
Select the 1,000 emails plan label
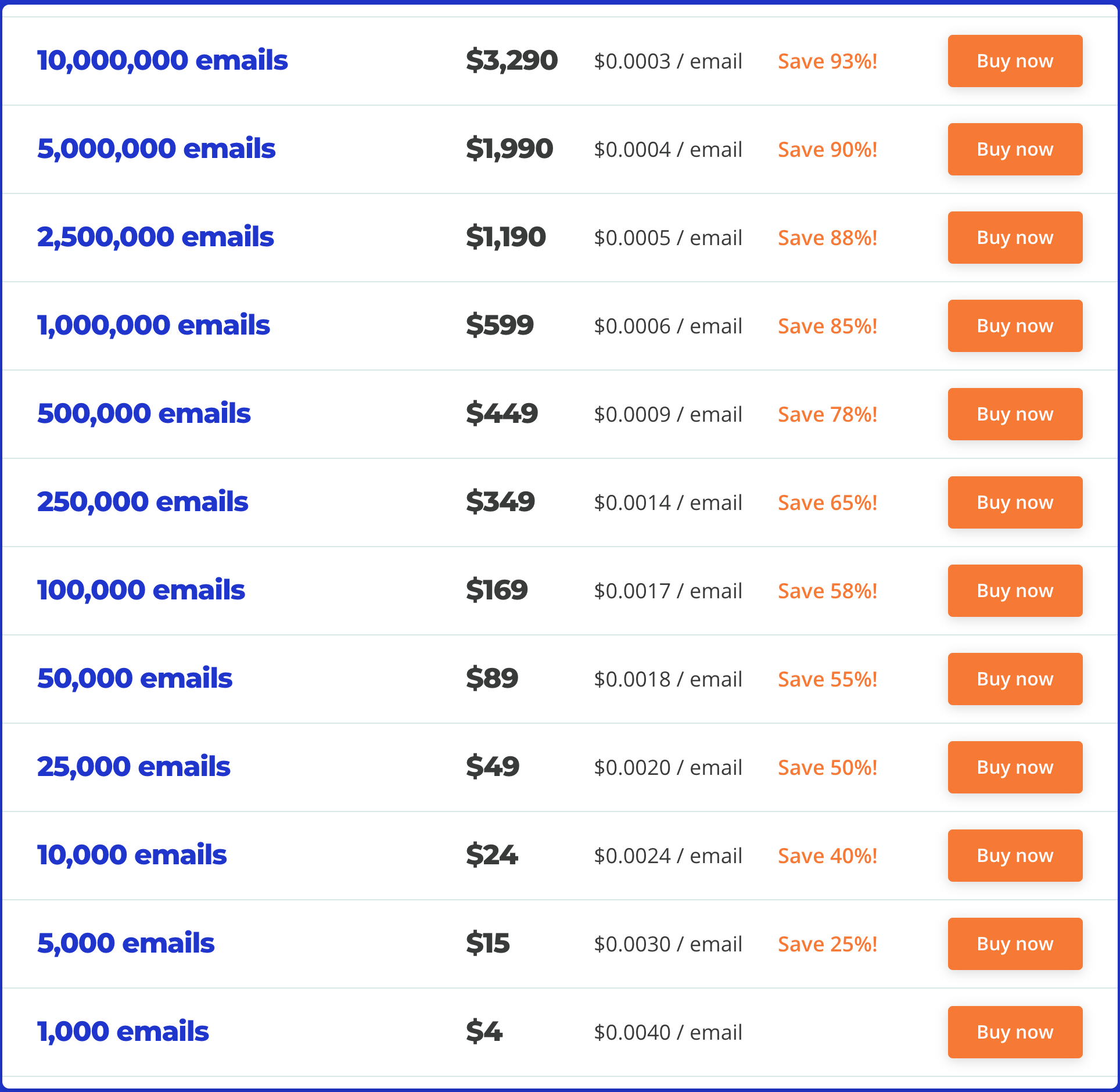click(x=123, y=1032)
